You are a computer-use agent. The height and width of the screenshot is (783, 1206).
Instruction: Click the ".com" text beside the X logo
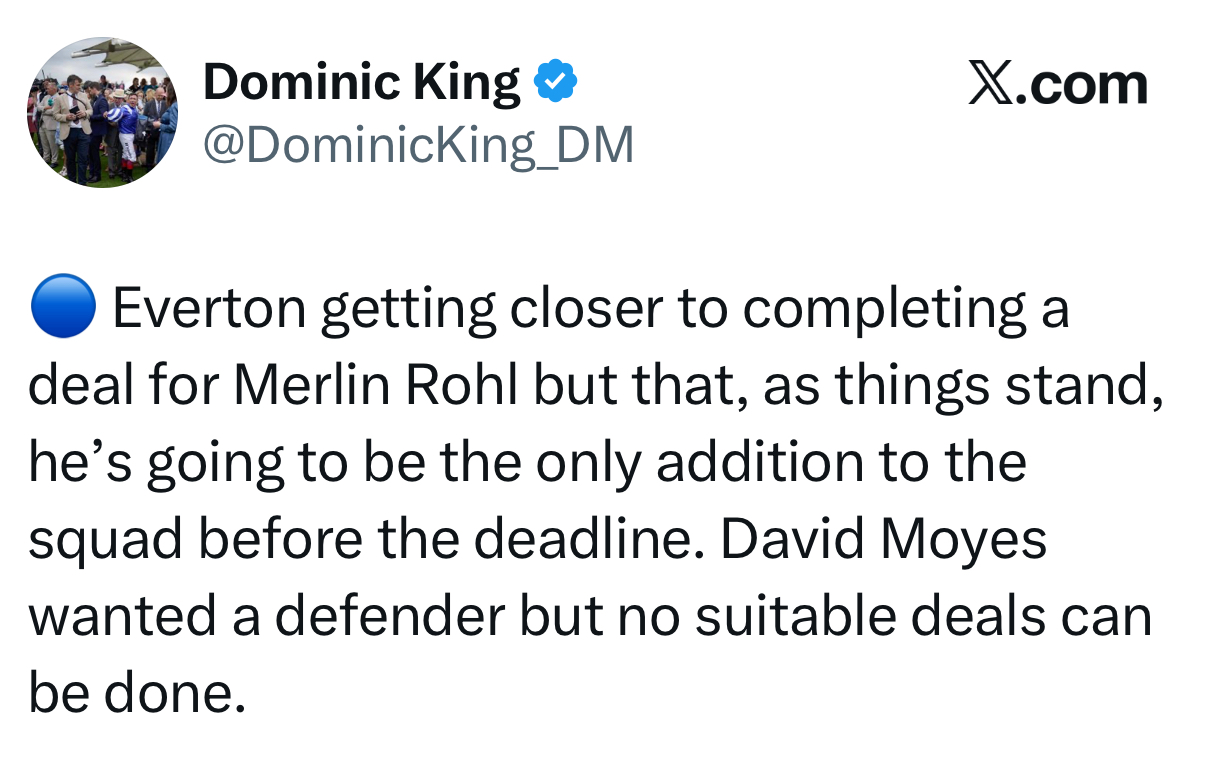pos(1083,85)
